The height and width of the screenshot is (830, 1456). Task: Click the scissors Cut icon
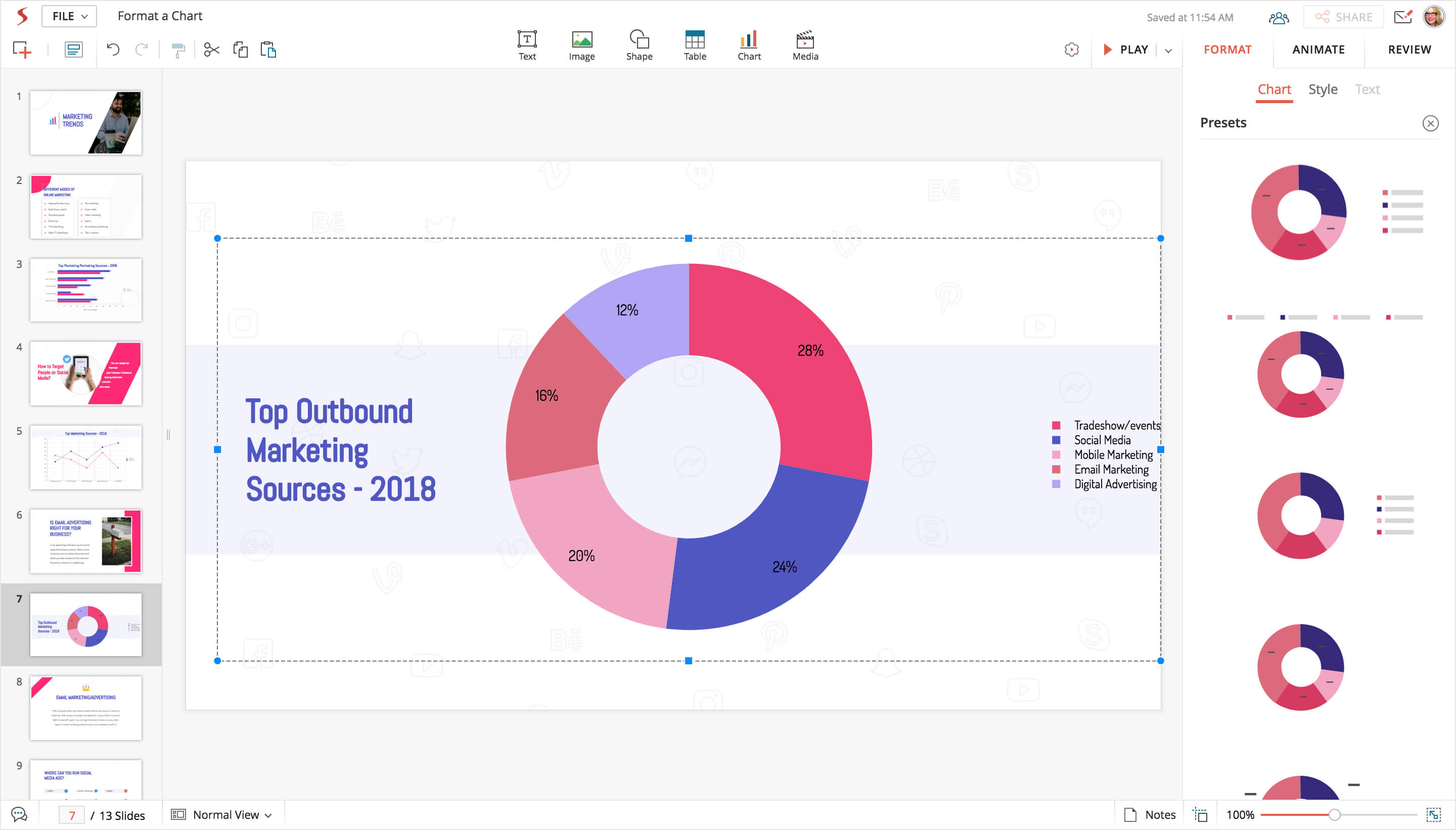pos(211,50)
